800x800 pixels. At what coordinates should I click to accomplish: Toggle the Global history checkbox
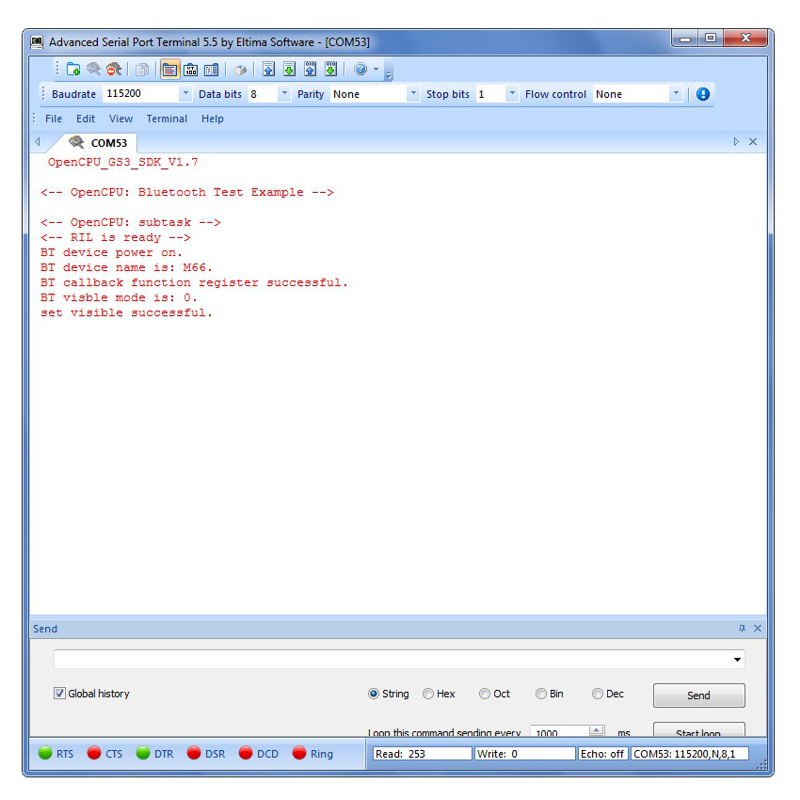point(60,693)
